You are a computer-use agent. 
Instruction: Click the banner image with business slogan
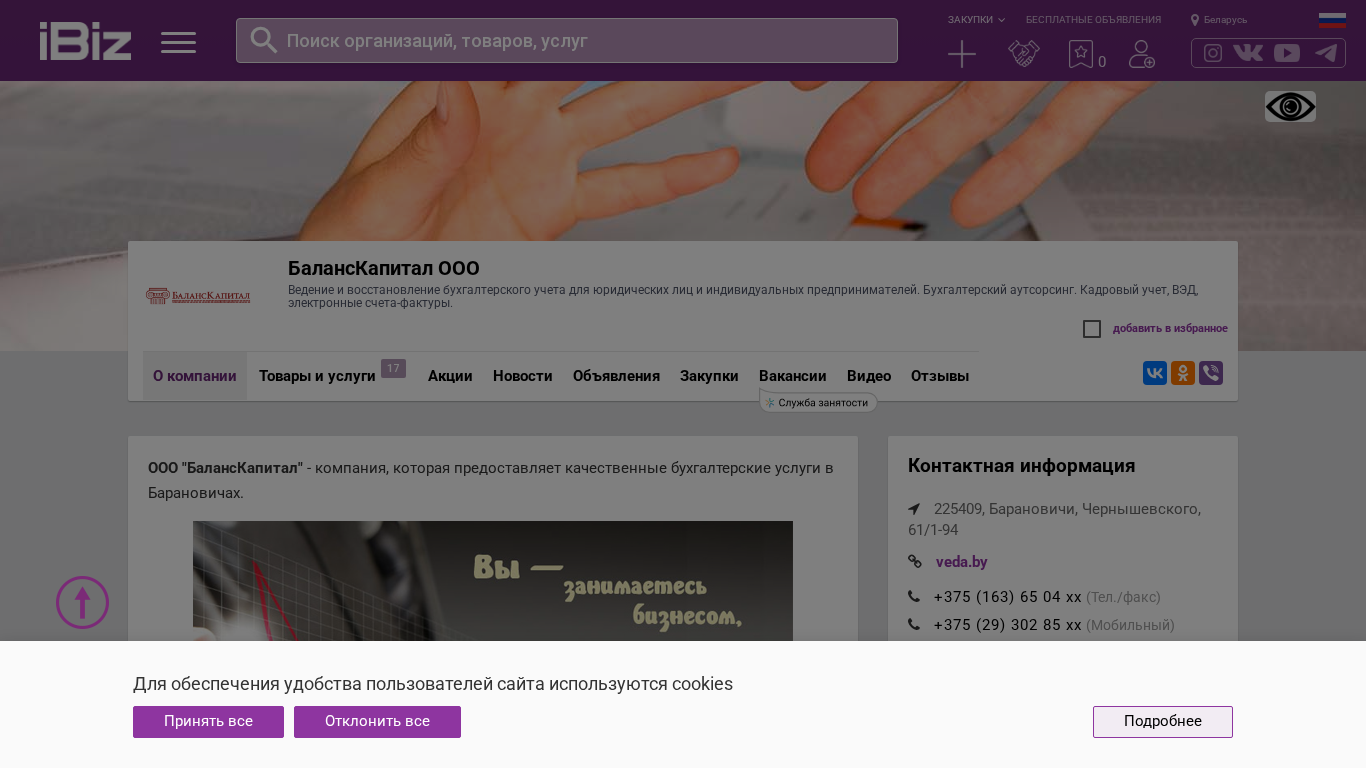coord(493,581)
